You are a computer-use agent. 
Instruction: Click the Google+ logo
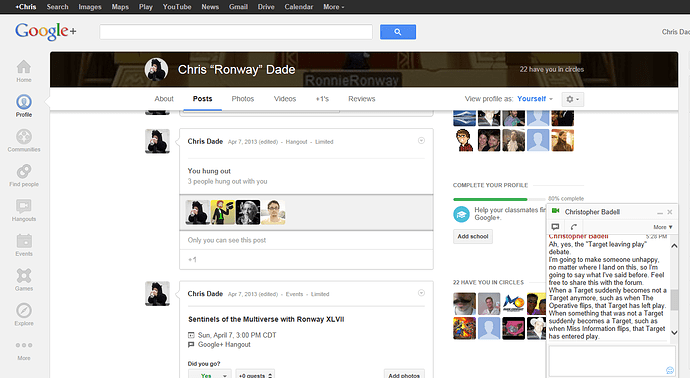pyautogui.click(x=45, y=31)
